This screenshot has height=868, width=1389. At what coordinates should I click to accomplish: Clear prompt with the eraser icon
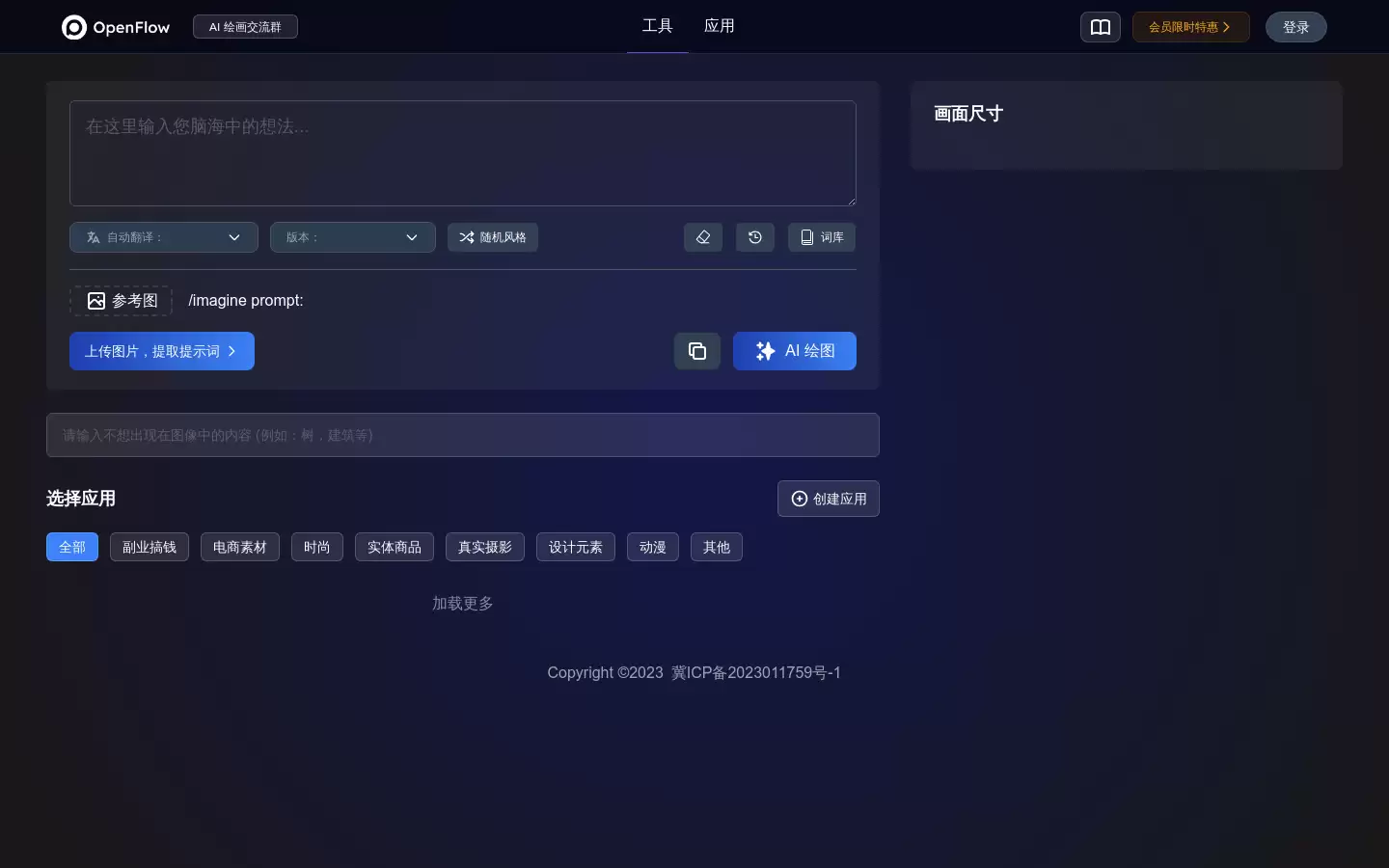pyautogui.click(x=703, y=237)
